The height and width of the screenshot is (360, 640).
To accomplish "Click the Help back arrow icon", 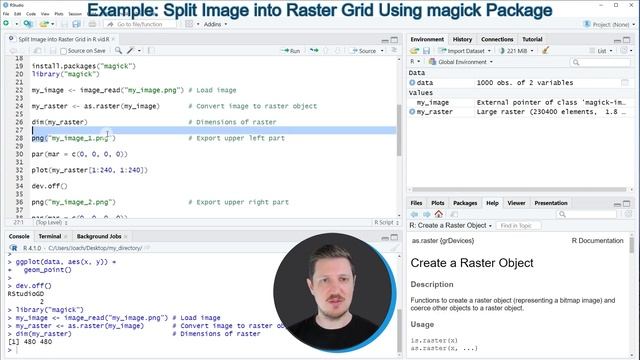I will click(414, 214).
